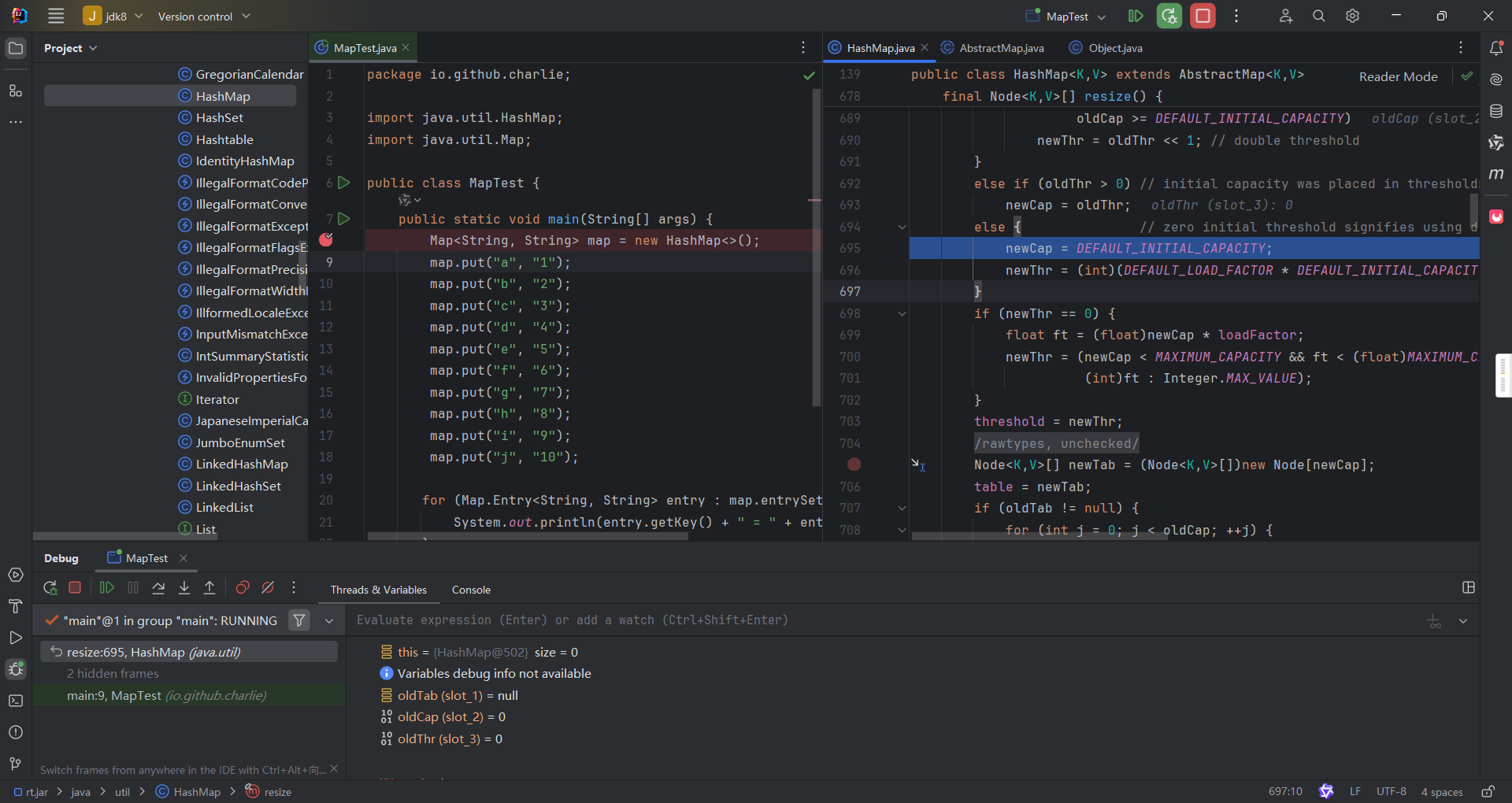The image size is (1512, 803).
Task: Resume program from the top toolbar
Action: point(1136,16)
